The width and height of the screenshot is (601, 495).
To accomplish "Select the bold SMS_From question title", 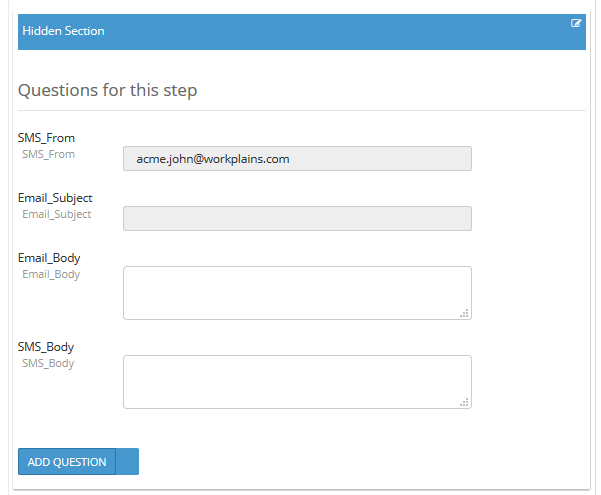I will pos(46,138).
